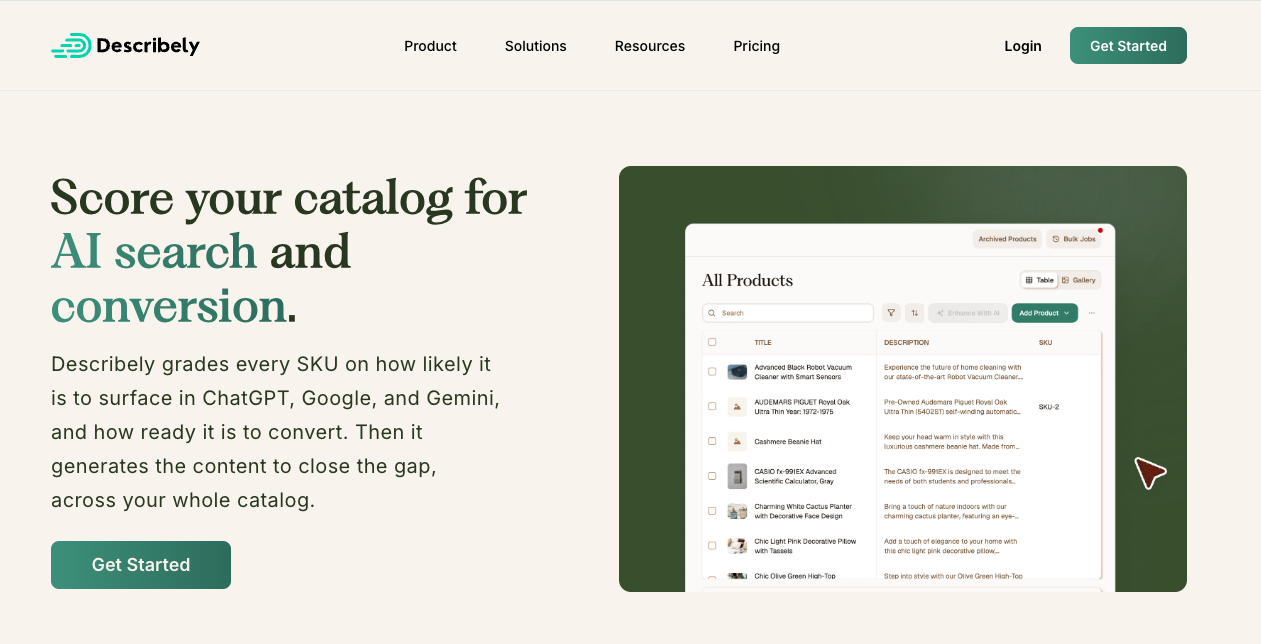This screenshot has height=644, width=1261.
Task: Click the SKU column header
Action: point(1045,342)
